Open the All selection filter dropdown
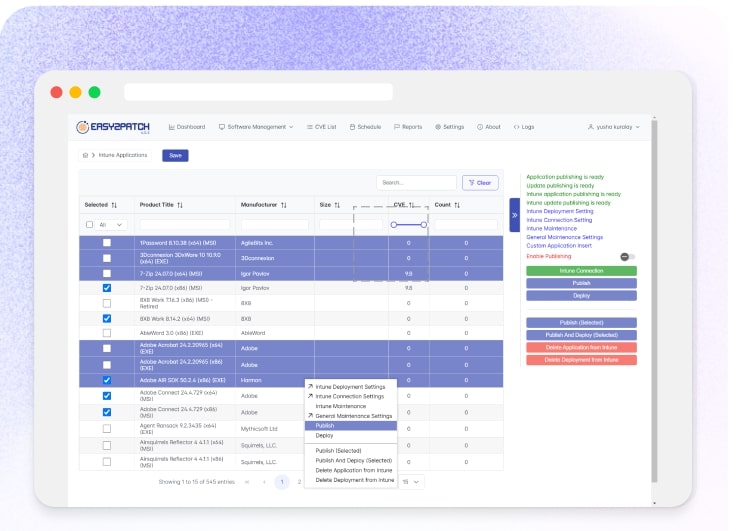Viewport: 752px width, 531px height. (111, 224)
